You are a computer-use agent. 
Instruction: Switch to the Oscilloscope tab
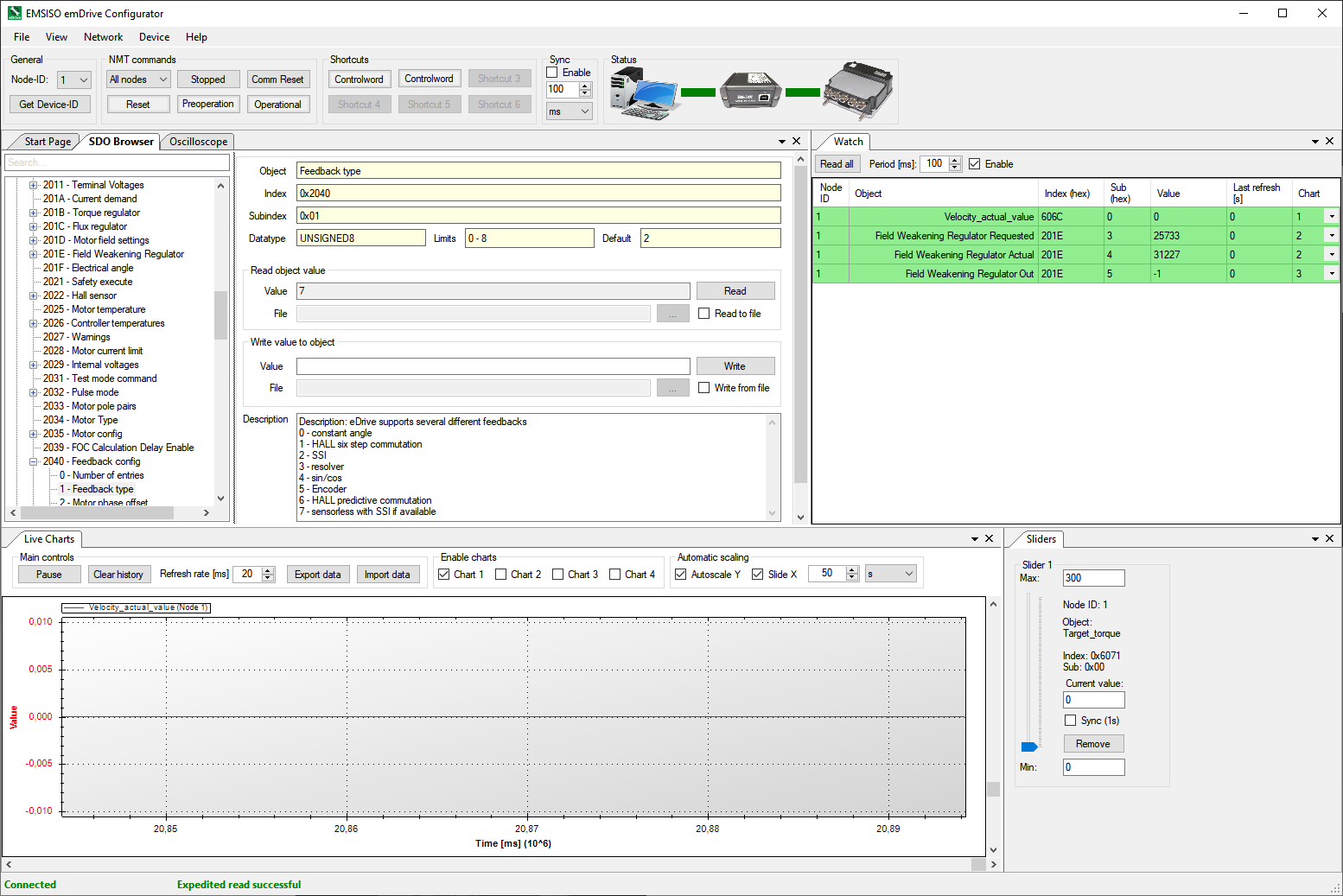point(196,141)
